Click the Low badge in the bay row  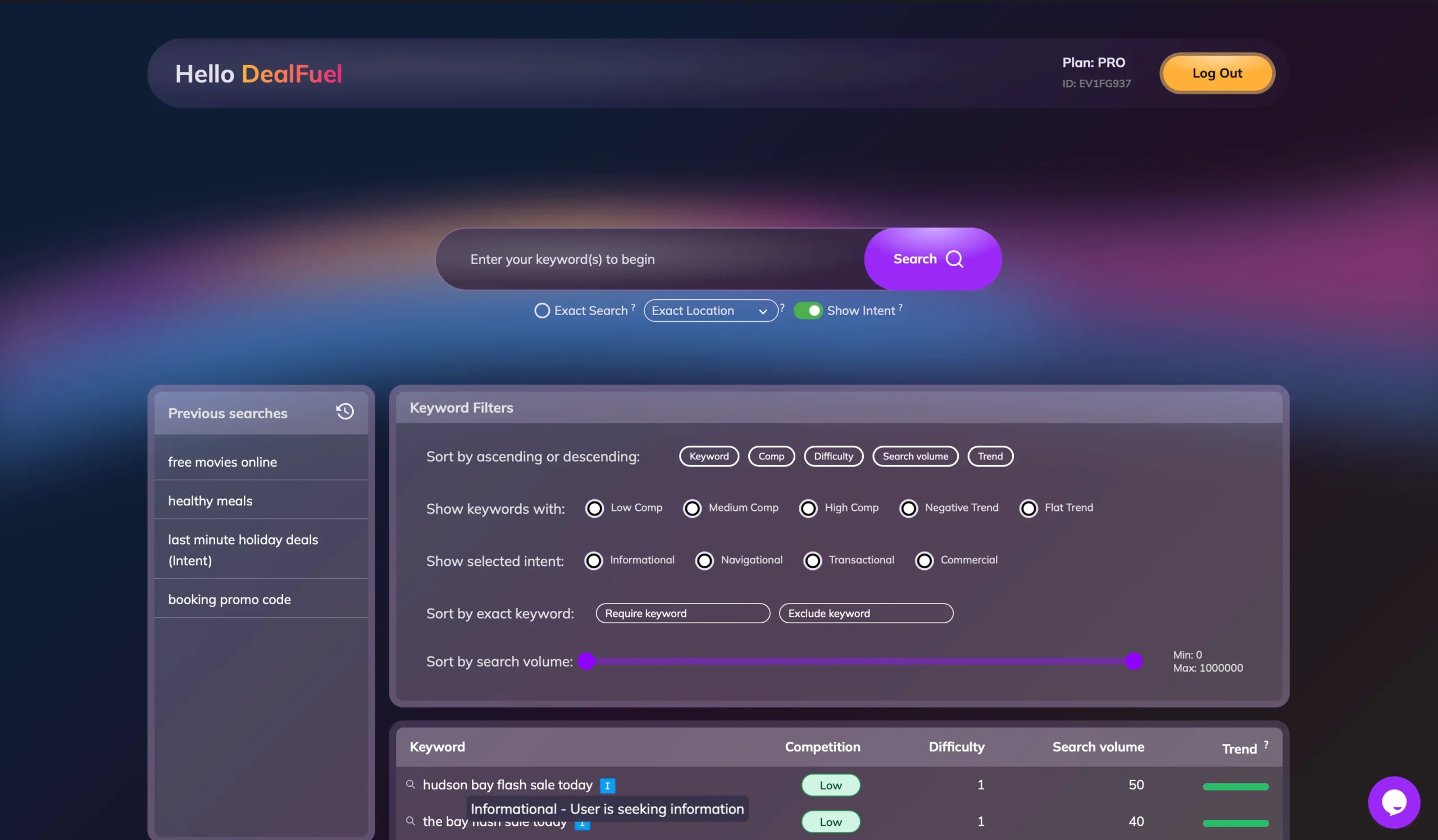point(830,821)
